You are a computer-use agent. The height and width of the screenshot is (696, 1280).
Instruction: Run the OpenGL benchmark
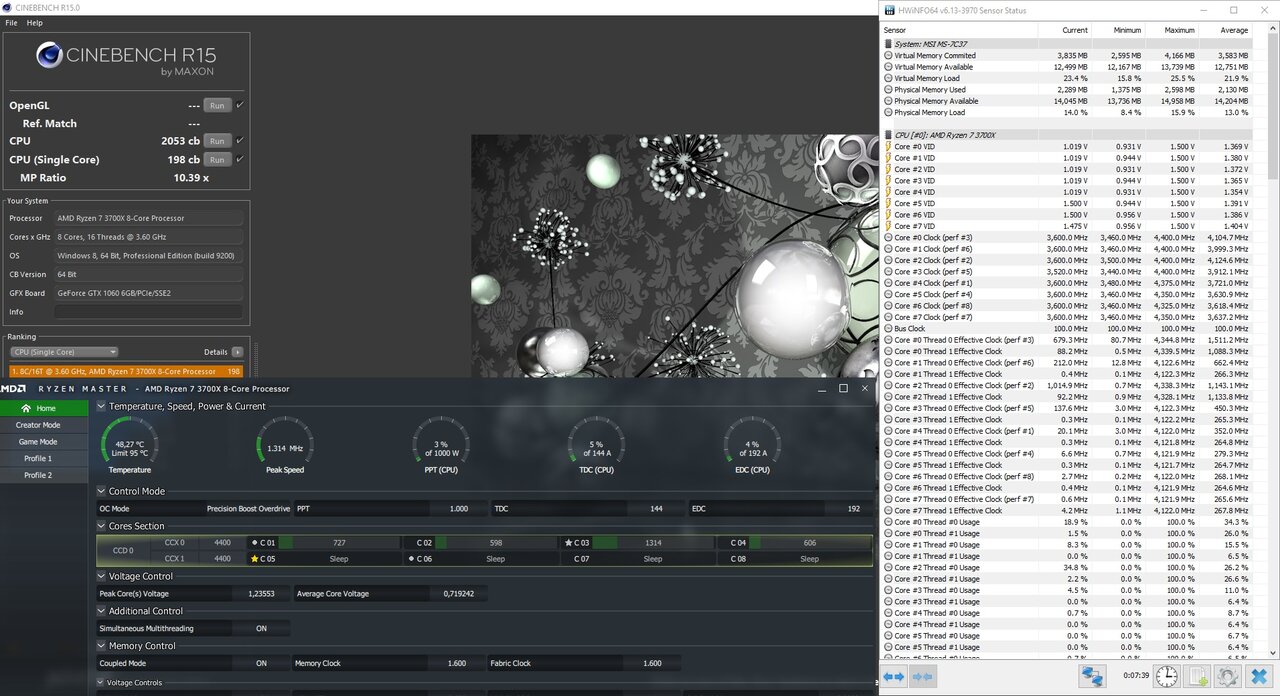coord(217,105)
